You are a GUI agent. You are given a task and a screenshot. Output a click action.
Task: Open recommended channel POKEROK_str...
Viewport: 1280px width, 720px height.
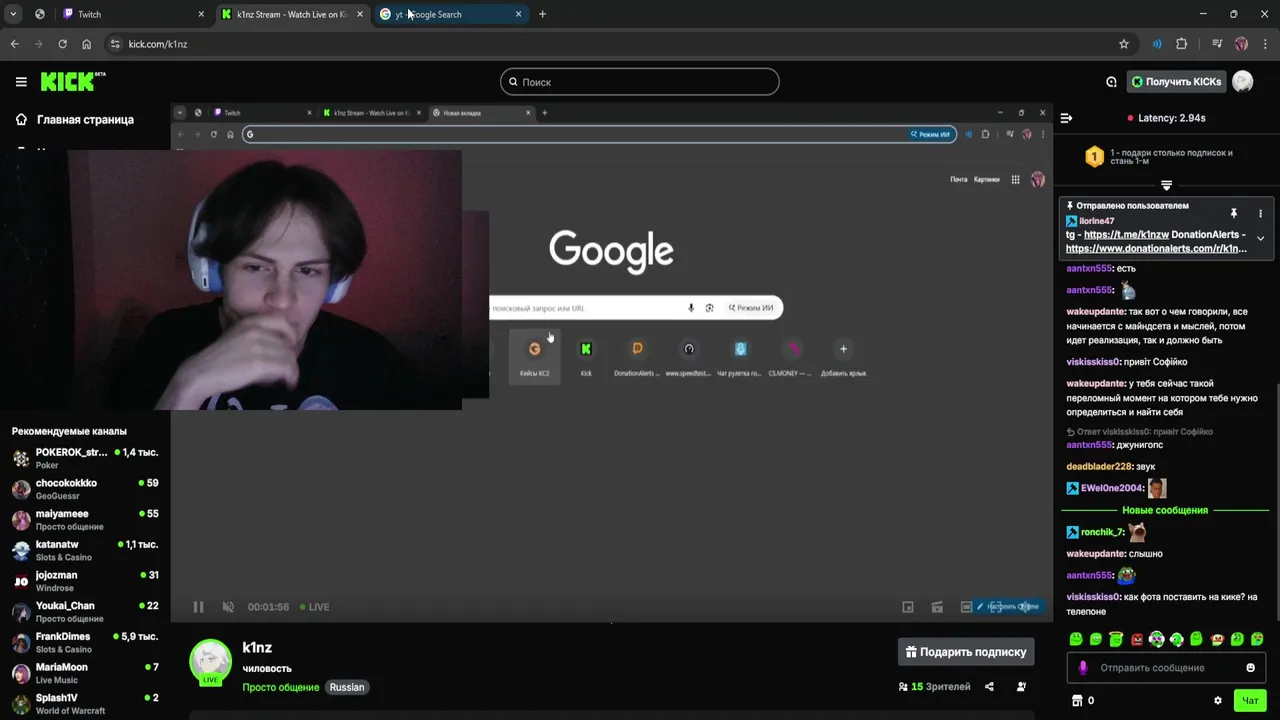click(85, 458)
